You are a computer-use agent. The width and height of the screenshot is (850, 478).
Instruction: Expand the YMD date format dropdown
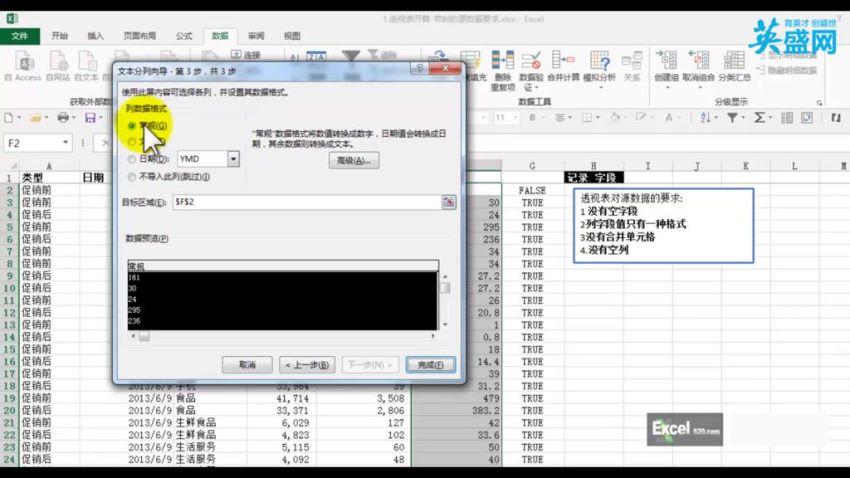pyautogui.click(x=233, y=159)
